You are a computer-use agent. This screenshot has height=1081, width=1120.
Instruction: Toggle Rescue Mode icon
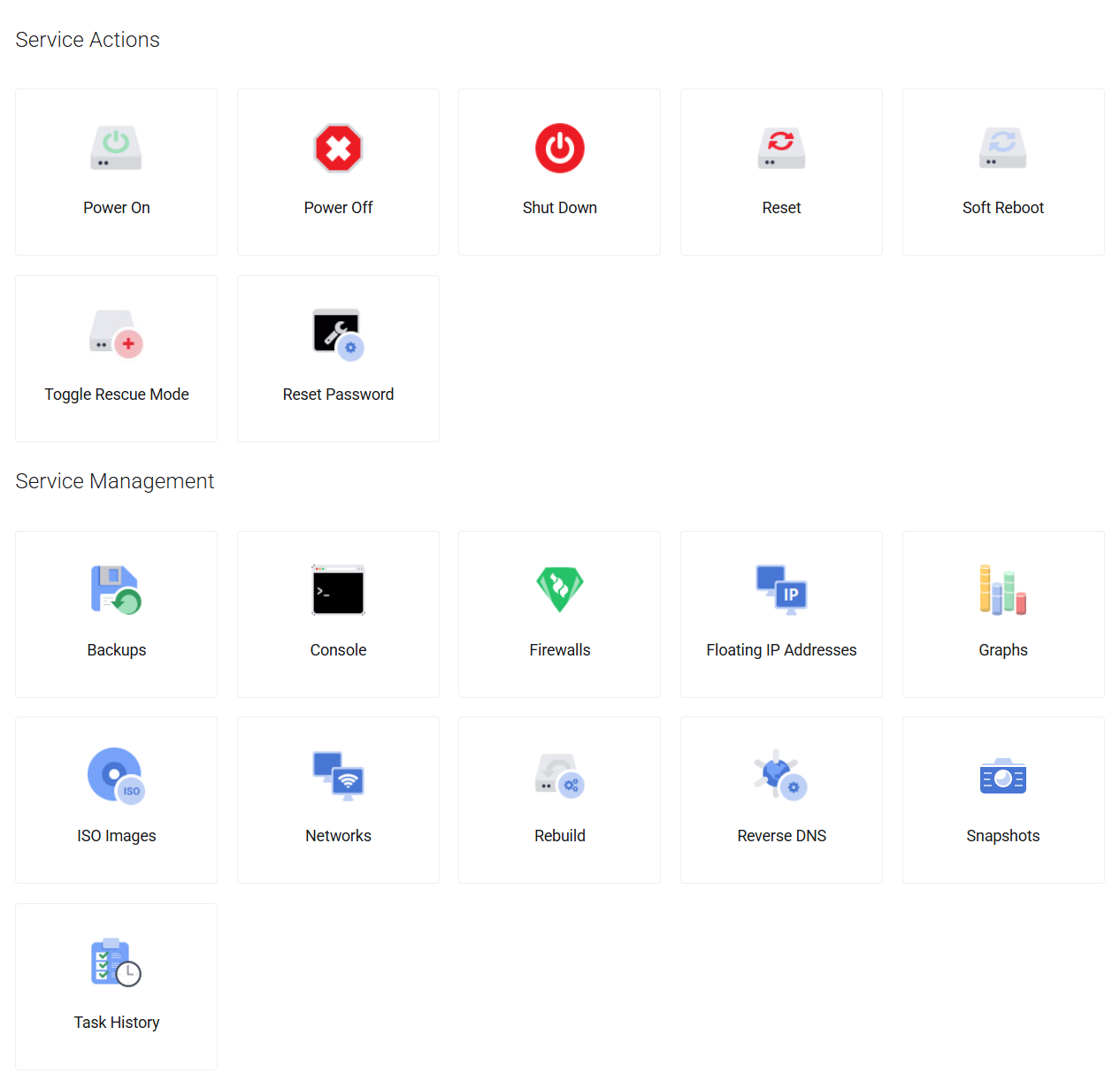click(x=116, y=334)
